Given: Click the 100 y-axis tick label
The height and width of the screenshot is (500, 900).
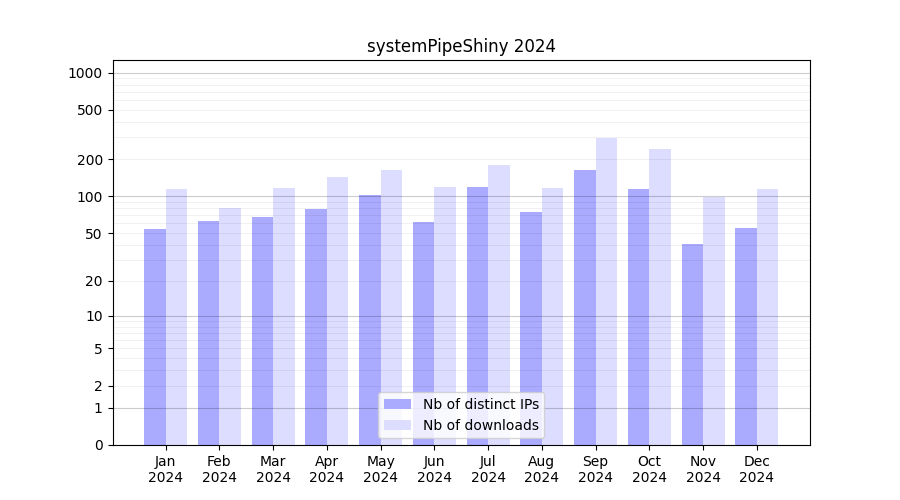Looking at the screenshot, I should pos(90,197).
